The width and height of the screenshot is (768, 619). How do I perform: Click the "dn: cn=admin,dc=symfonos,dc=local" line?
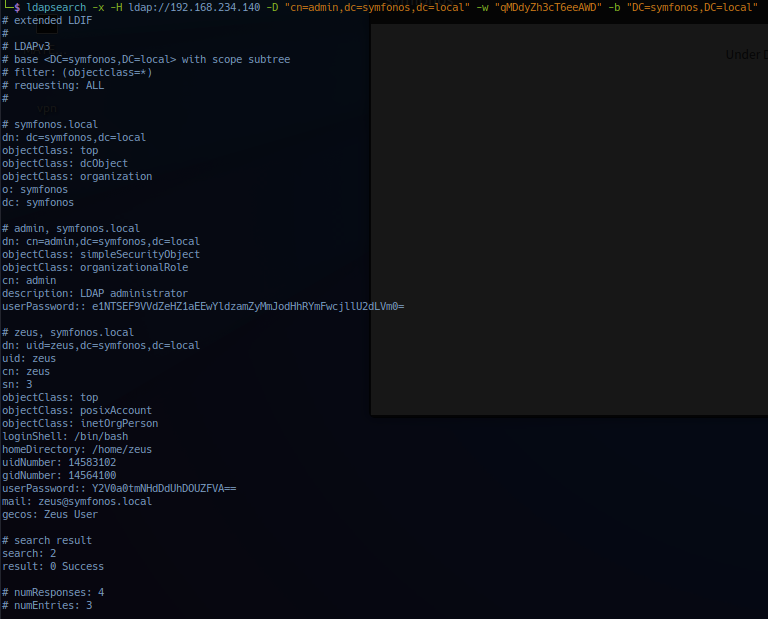(101, 241)
